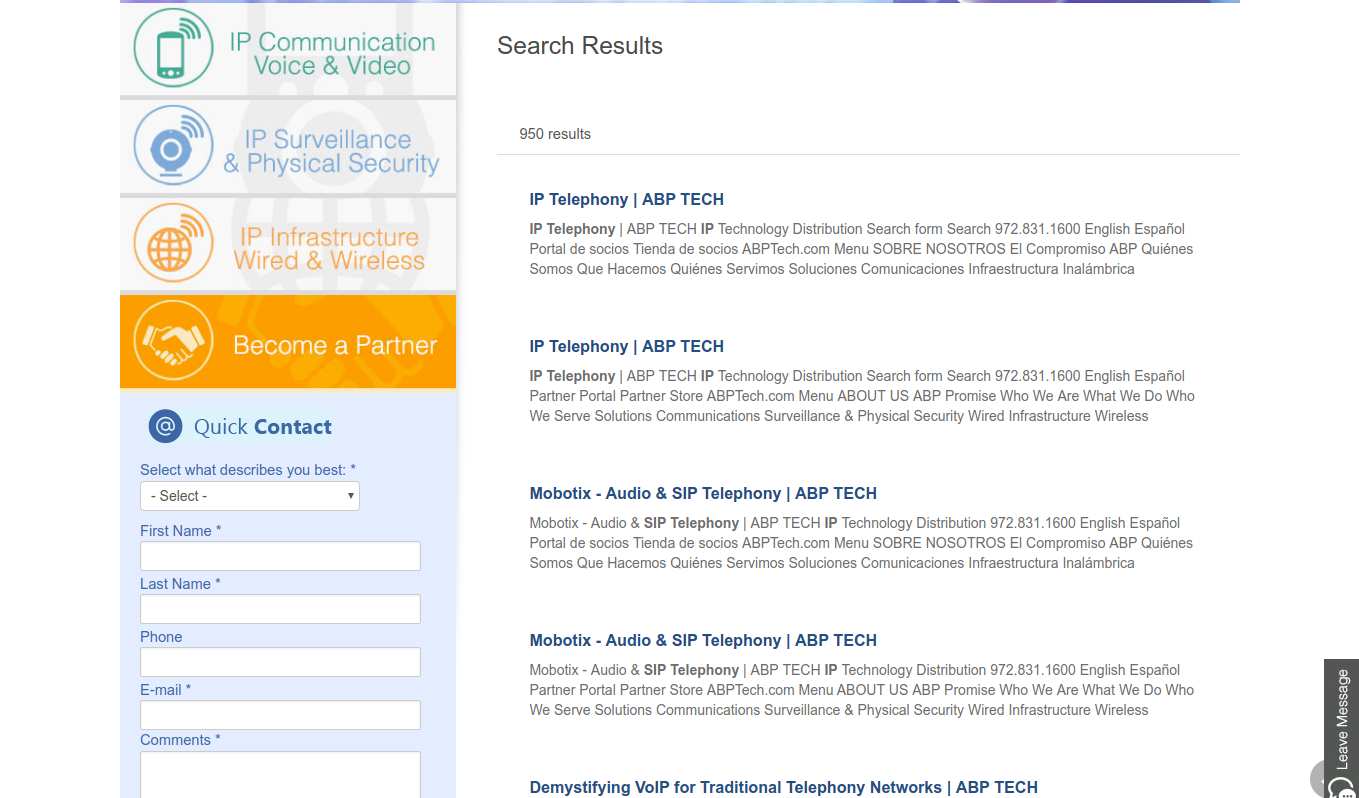Click the globe IP Infrastructure icon
This screenshot has width=1359, height=798.
coord(173,243)
